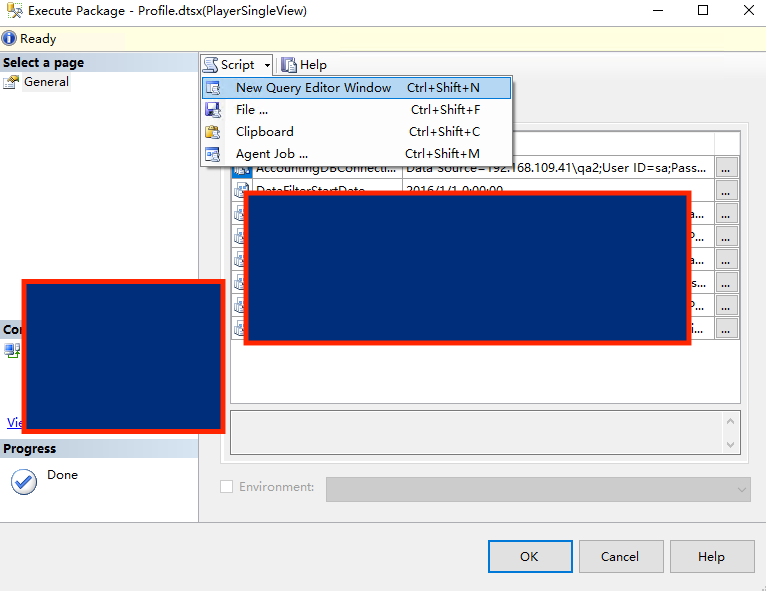
Task: Click the OK button
Action: point(530,557)
